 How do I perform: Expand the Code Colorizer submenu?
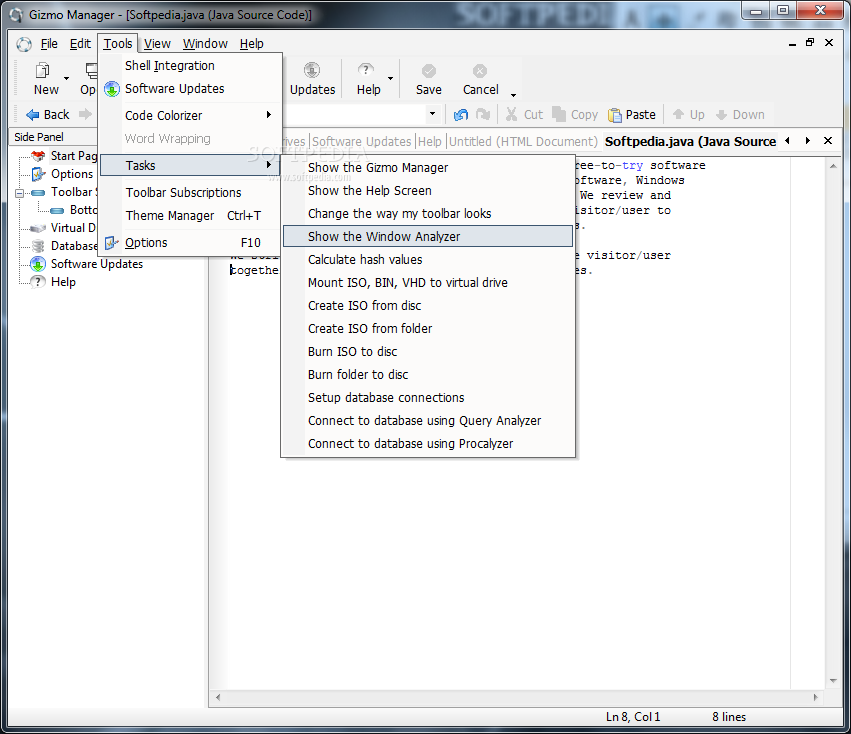pos(190,115)
